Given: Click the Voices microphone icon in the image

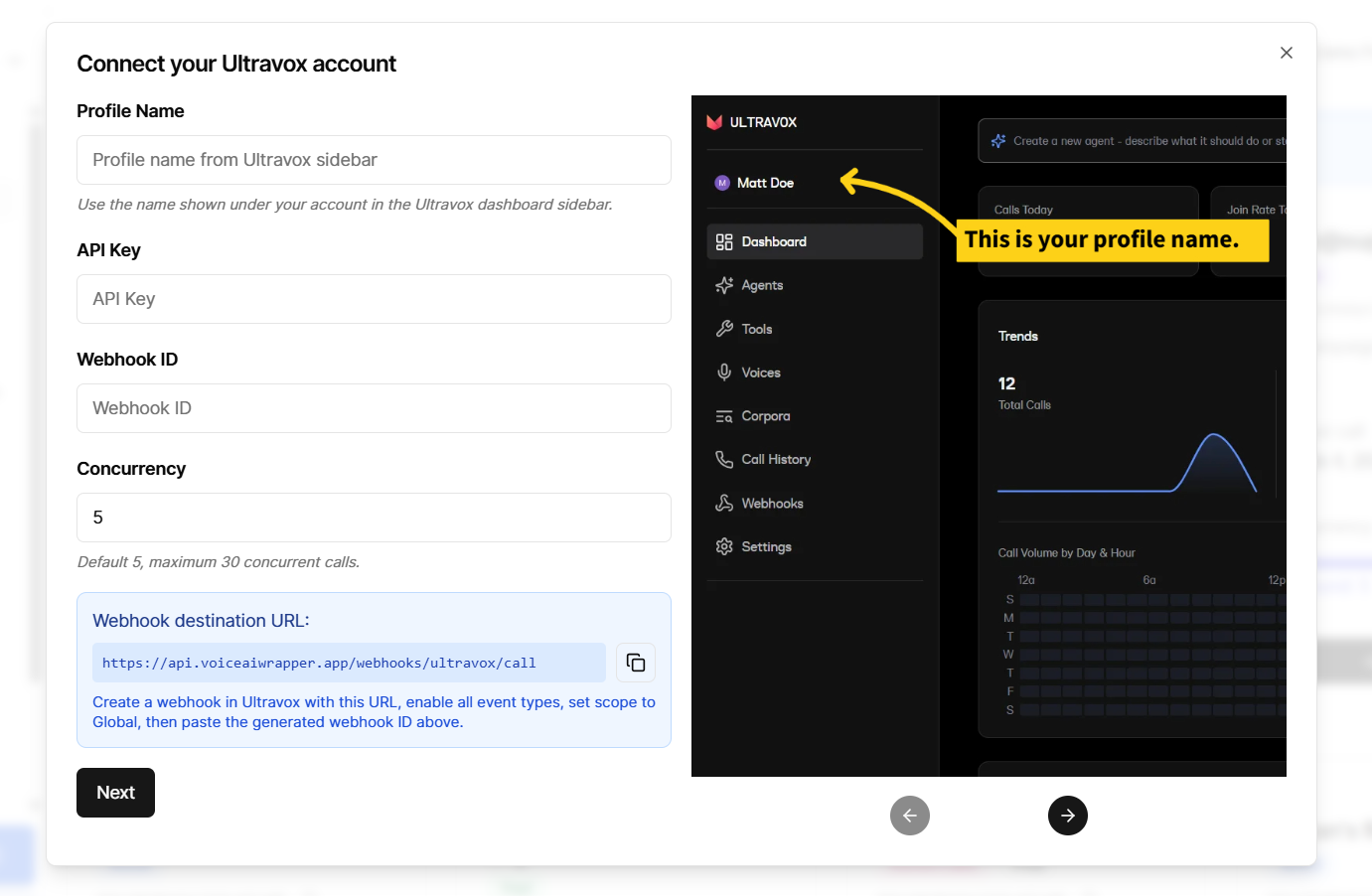Looking at the screenshot, I should 724,373.
